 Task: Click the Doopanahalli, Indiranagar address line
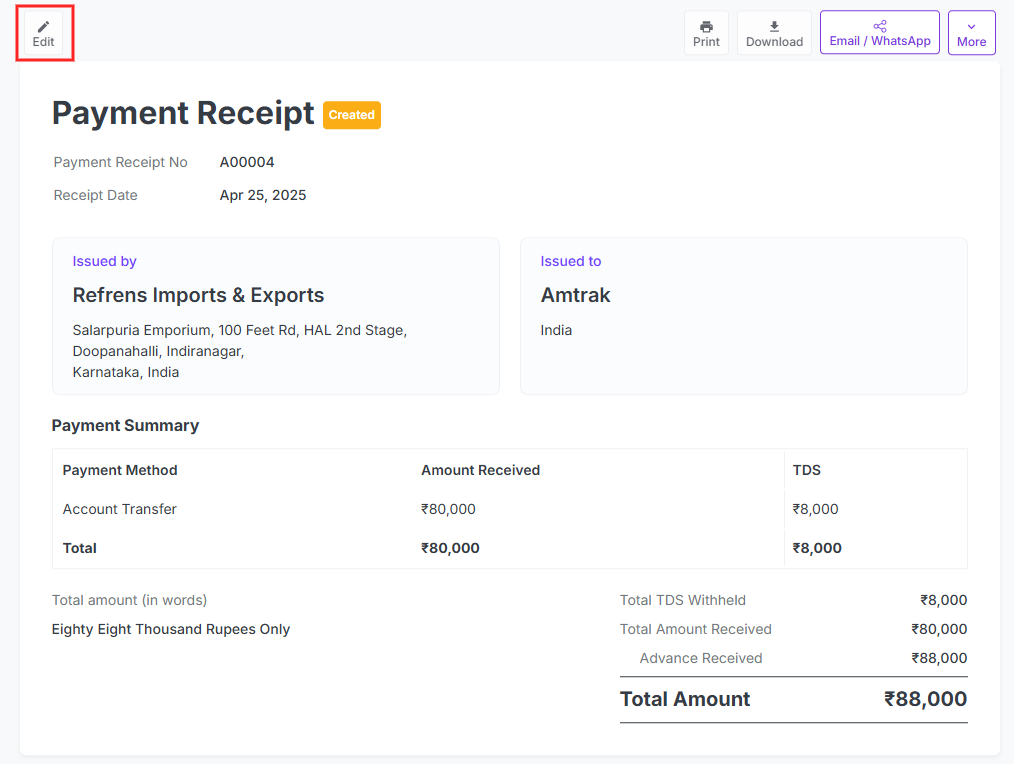pyautogui.click(x=158, y=351)
